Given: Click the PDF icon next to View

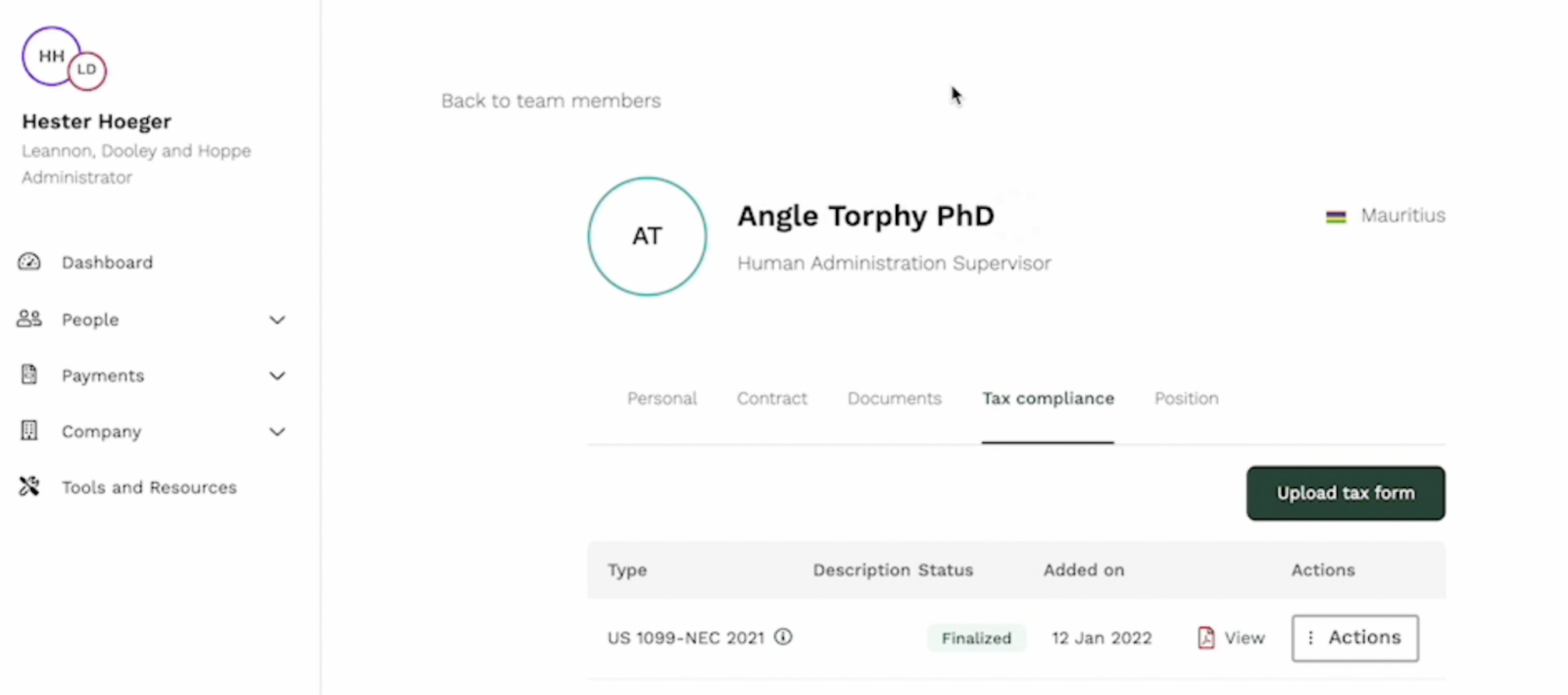Looking at the screenshot, I should pyautogui.click(x=1206, y=638).
